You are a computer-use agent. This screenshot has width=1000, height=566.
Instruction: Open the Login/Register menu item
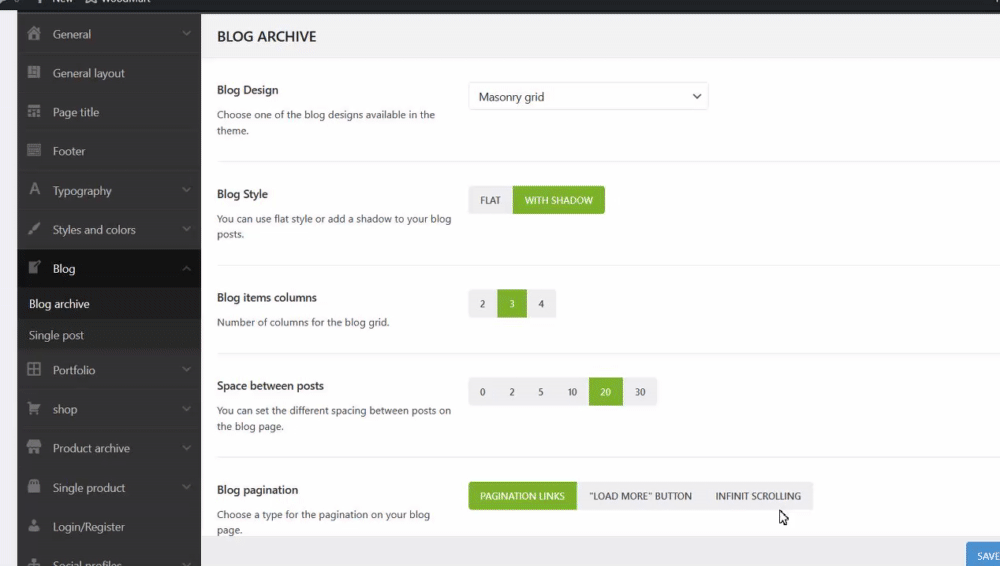tap(109, 526)
